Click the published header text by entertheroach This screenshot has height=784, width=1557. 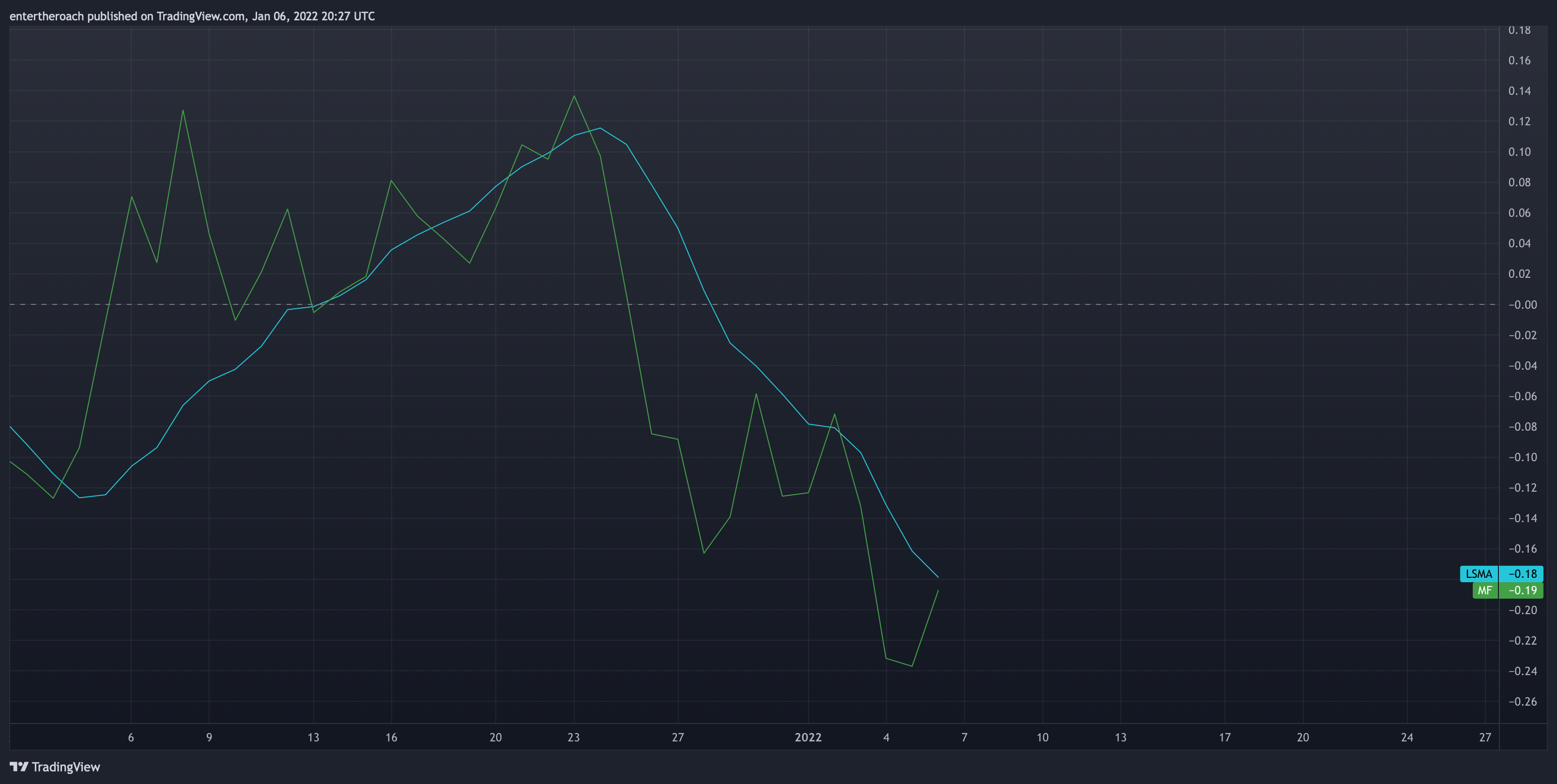pyautogui.click(x=192, y=15)
